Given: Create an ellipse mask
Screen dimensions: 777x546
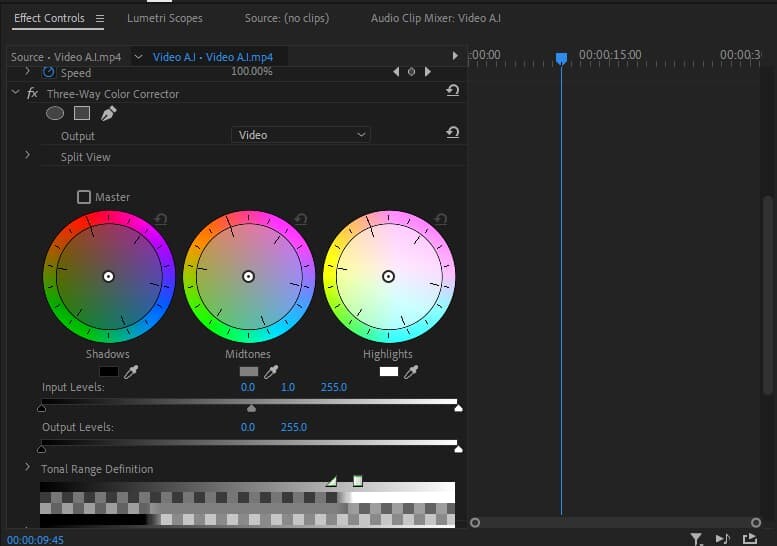Looking at the screenshot, I should click(x=55, y=114).
